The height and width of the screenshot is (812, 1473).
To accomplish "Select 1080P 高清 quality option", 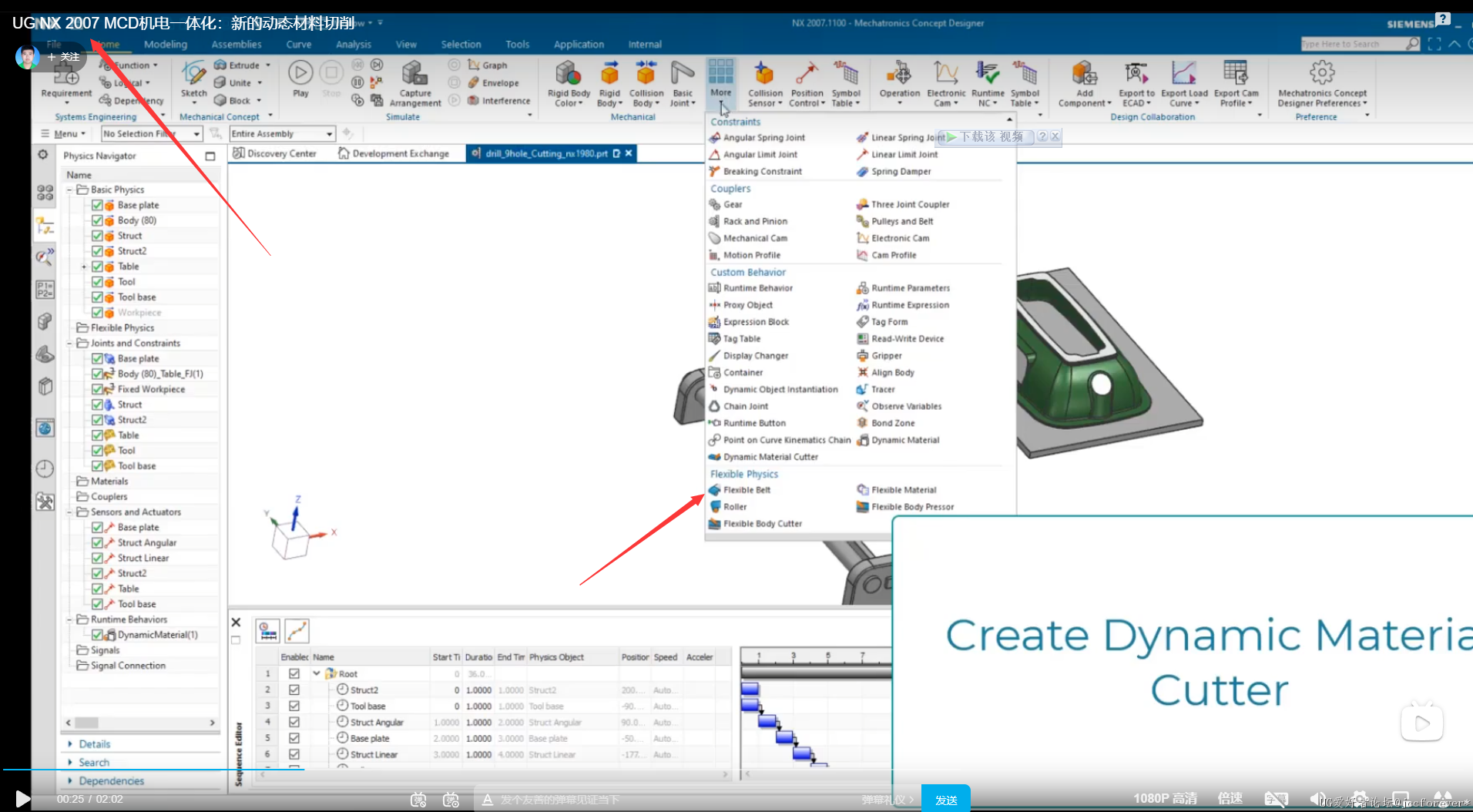I will (1165, 799).
